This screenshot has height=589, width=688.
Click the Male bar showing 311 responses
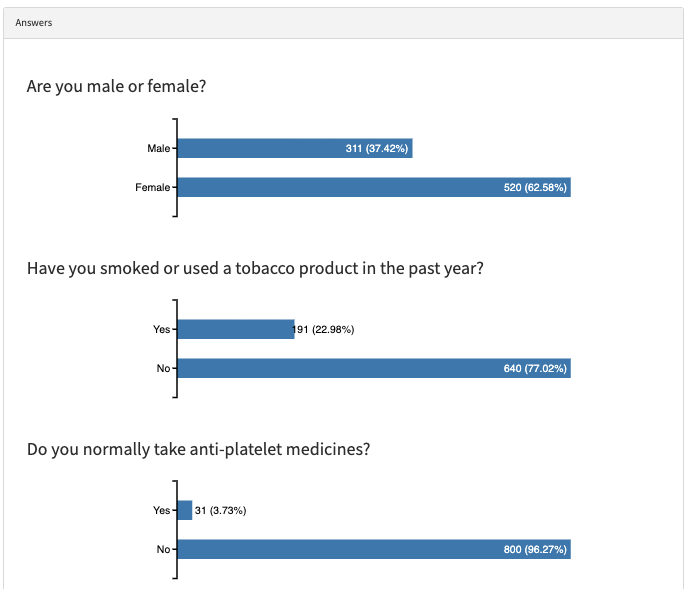295,148
